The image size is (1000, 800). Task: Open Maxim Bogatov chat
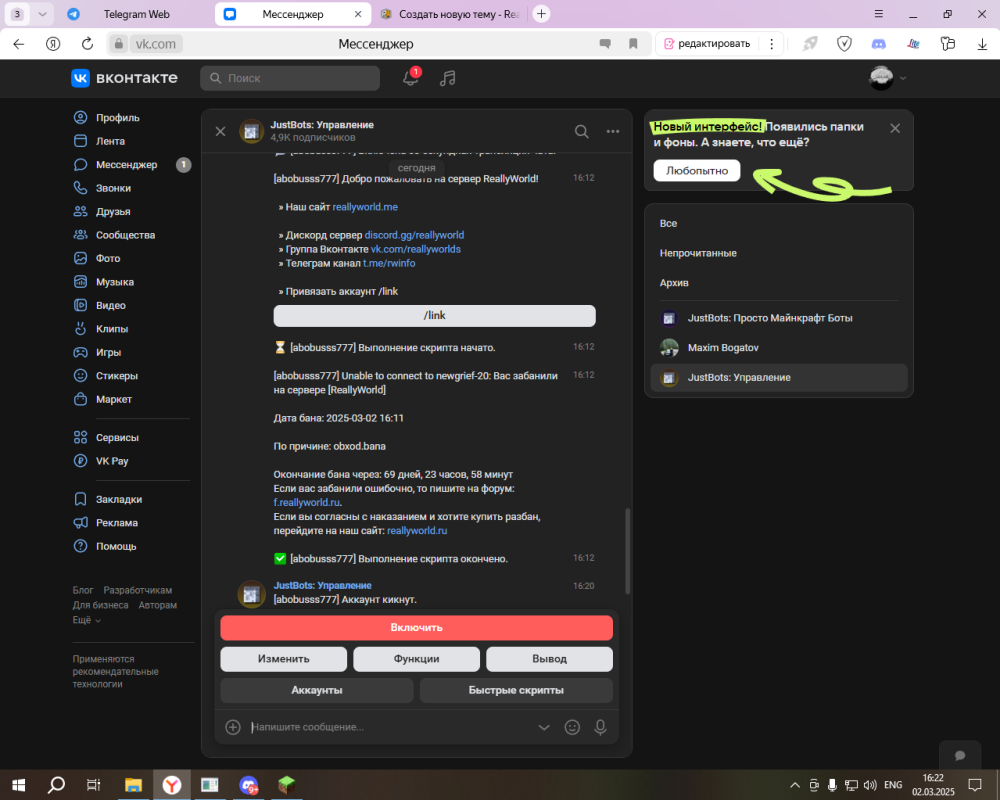click(779, 348)
